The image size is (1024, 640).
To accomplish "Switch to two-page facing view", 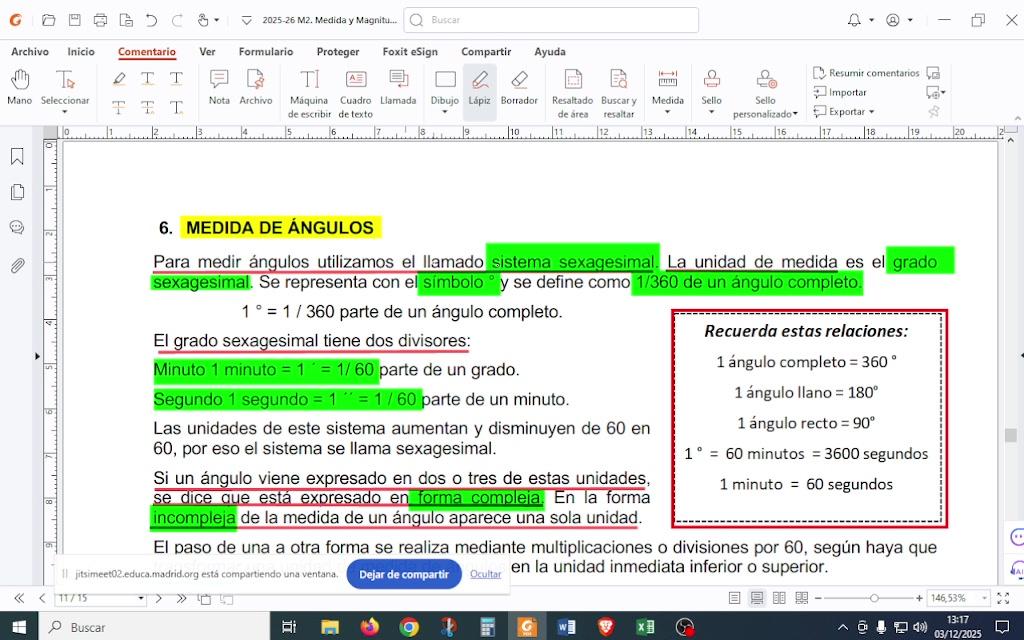I will (779, 598).
